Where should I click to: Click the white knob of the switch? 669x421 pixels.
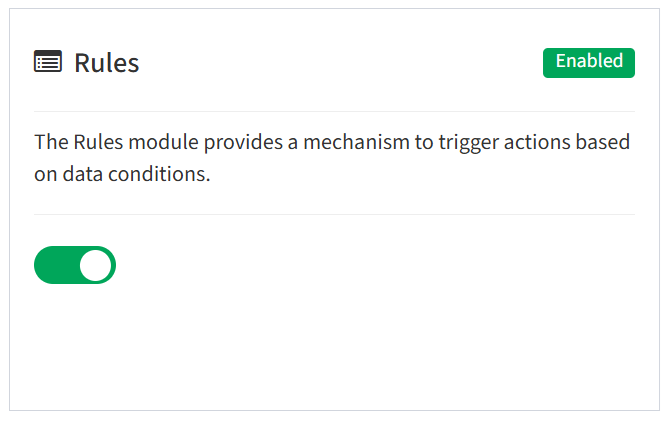(x=96, y=265)
